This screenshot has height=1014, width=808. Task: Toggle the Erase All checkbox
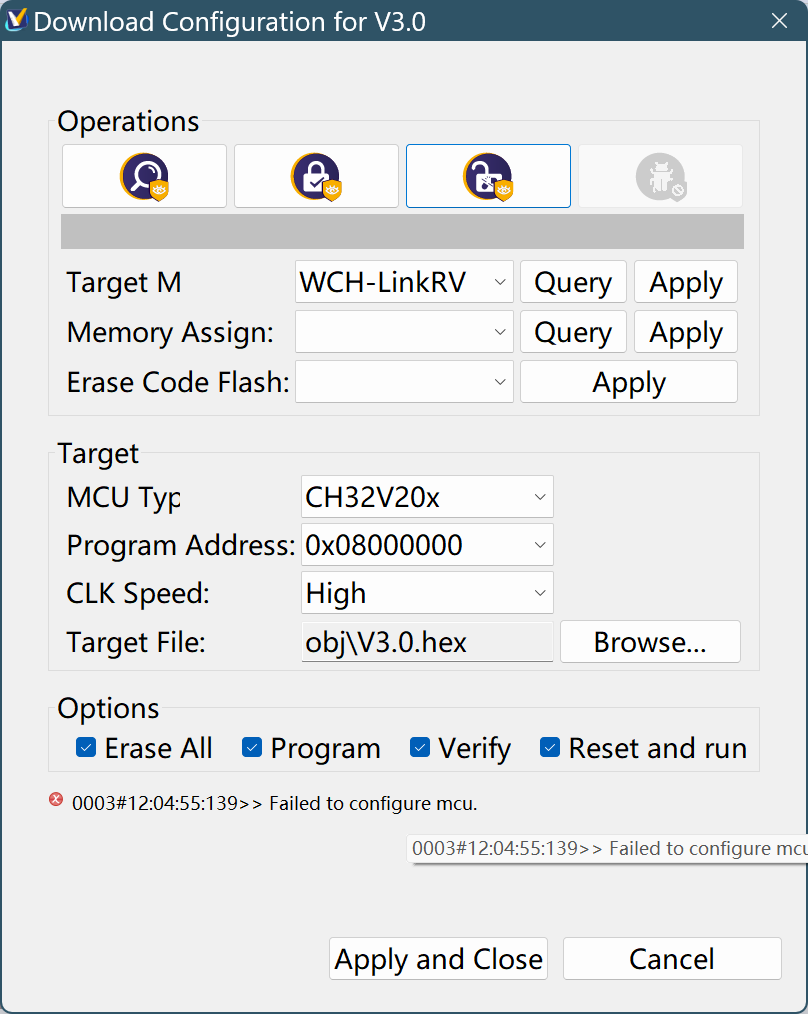[x=86, y=747]
